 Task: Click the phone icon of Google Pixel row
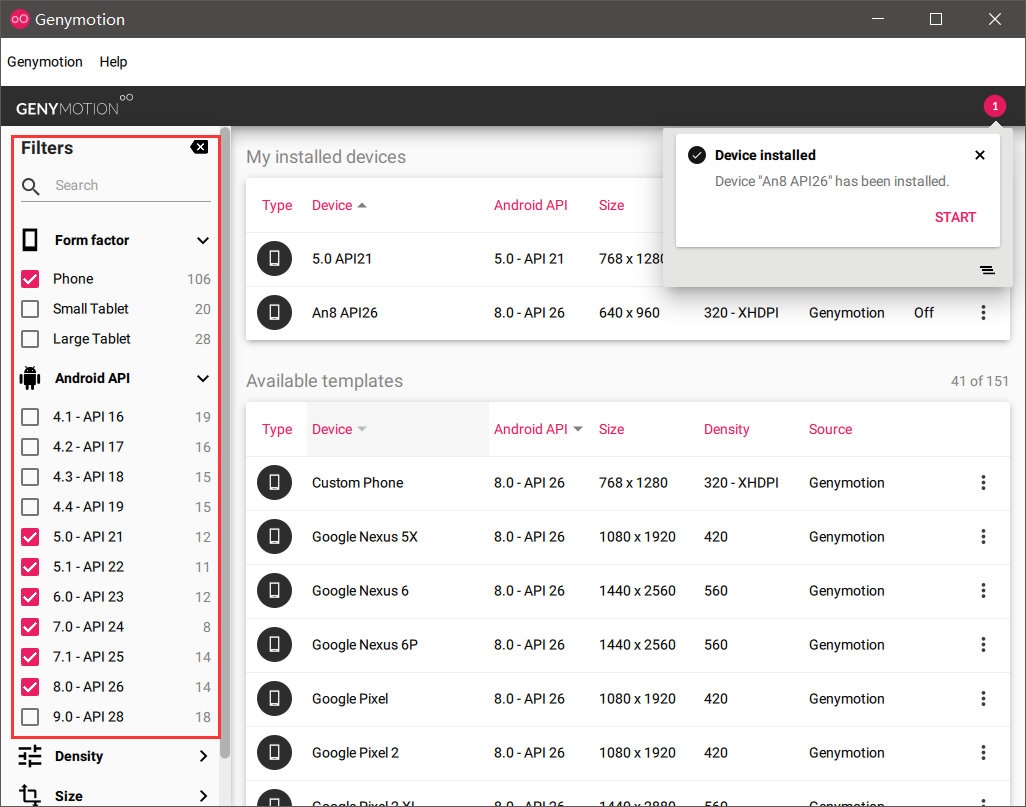coord(274,698)
